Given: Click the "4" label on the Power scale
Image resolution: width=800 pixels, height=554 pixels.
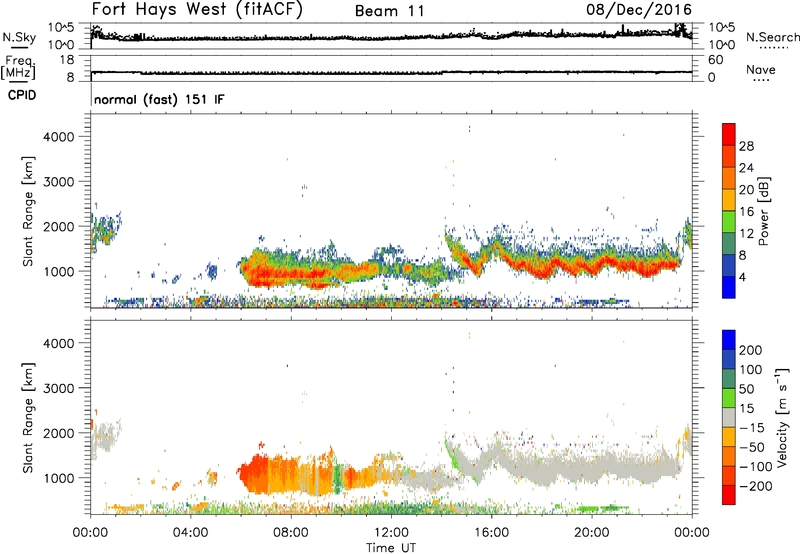Looking at the screenshot, I should pos(743,277).
